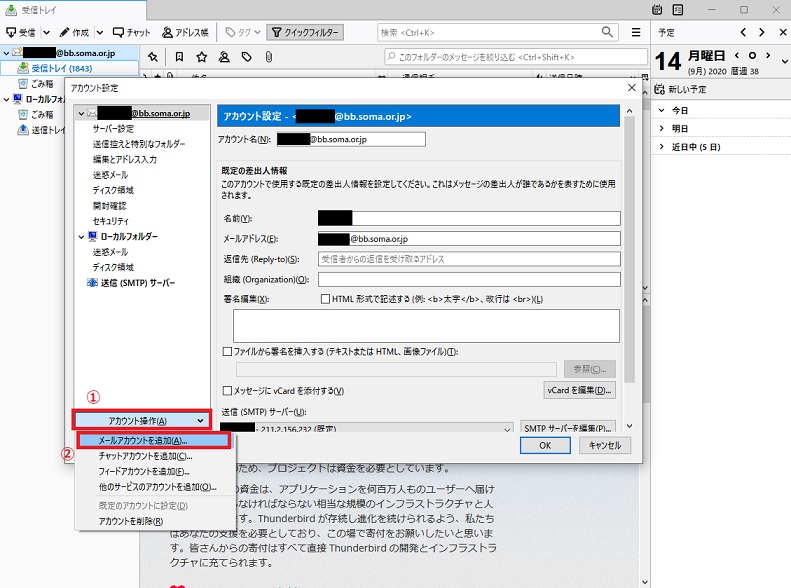Viewport: 791px width, 588px height.
Task: Open the tasks tab icon in title bar
Action: pyautogui.click(x=678, y=10)
